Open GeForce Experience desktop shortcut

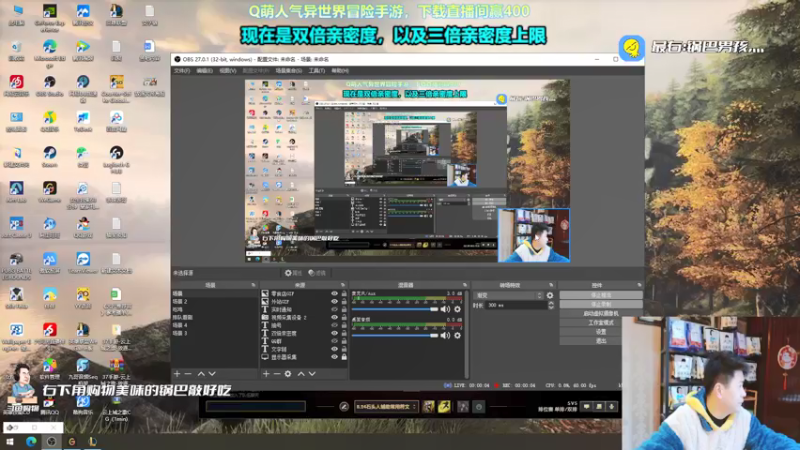pyautogui.click(x=49, y=17)
